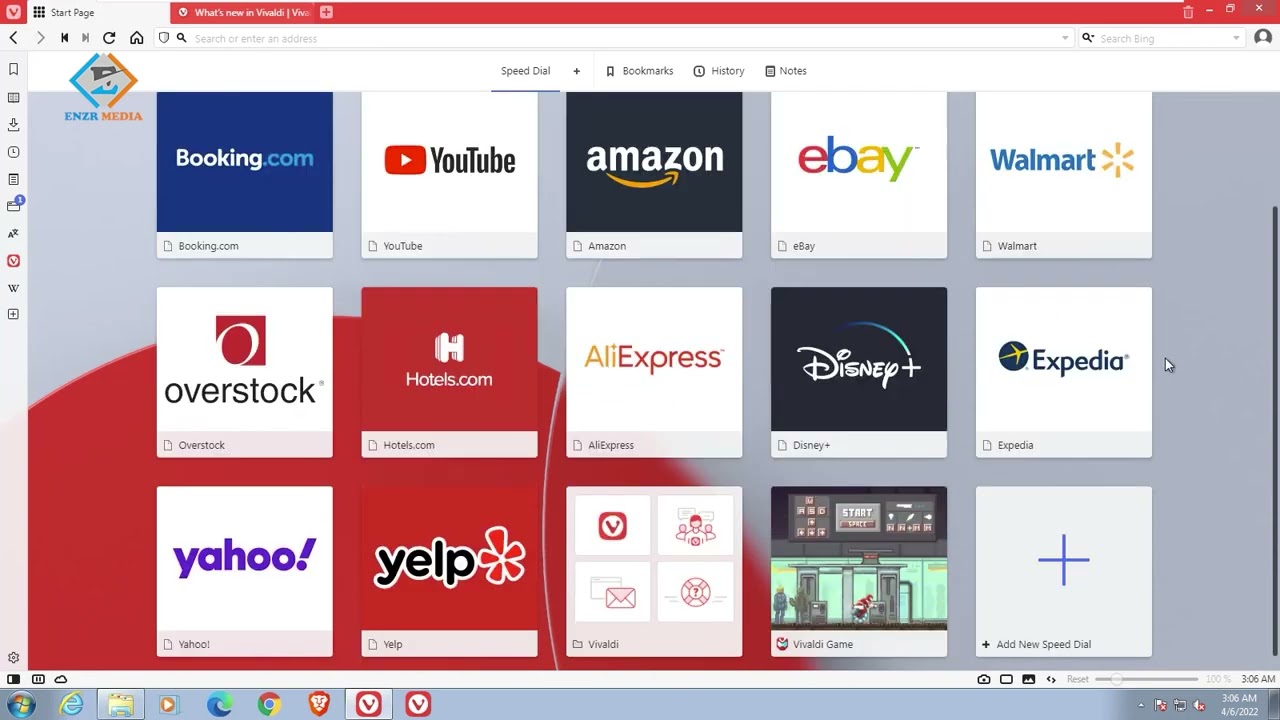1280x720 pixels.
Task: Open page actions code icon
Action: point(1051,679)
